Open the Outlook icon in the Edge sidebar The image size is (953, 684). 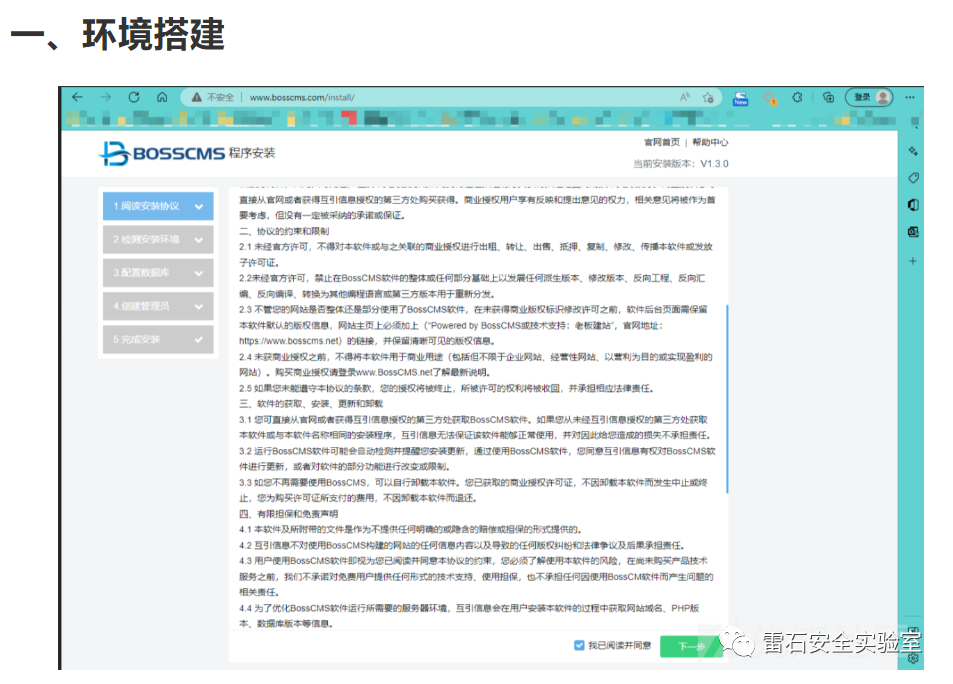click(x=913, y=232)
